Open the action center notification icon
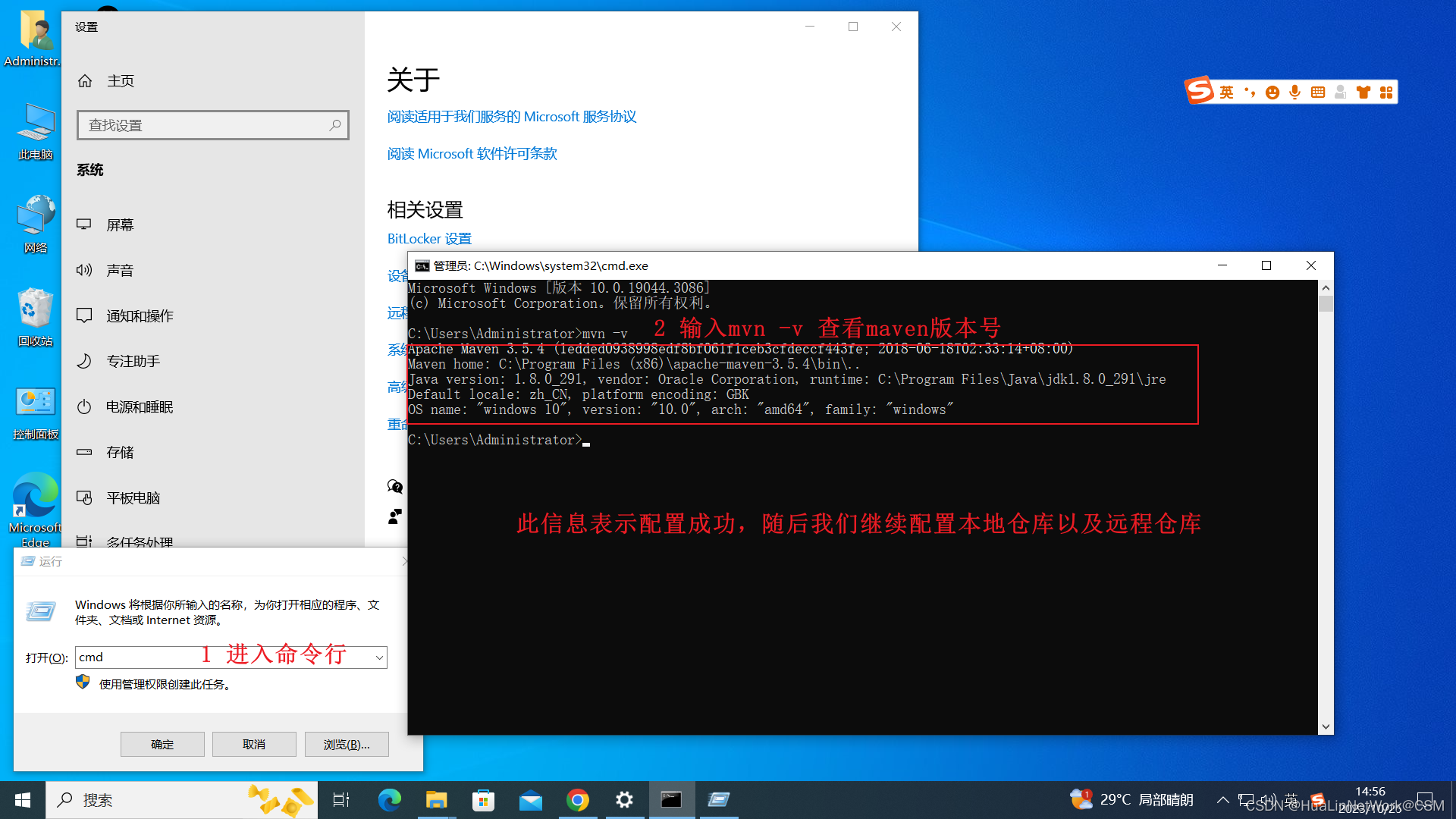Viewport: 1456px width, 819px height. (1426, 800)
